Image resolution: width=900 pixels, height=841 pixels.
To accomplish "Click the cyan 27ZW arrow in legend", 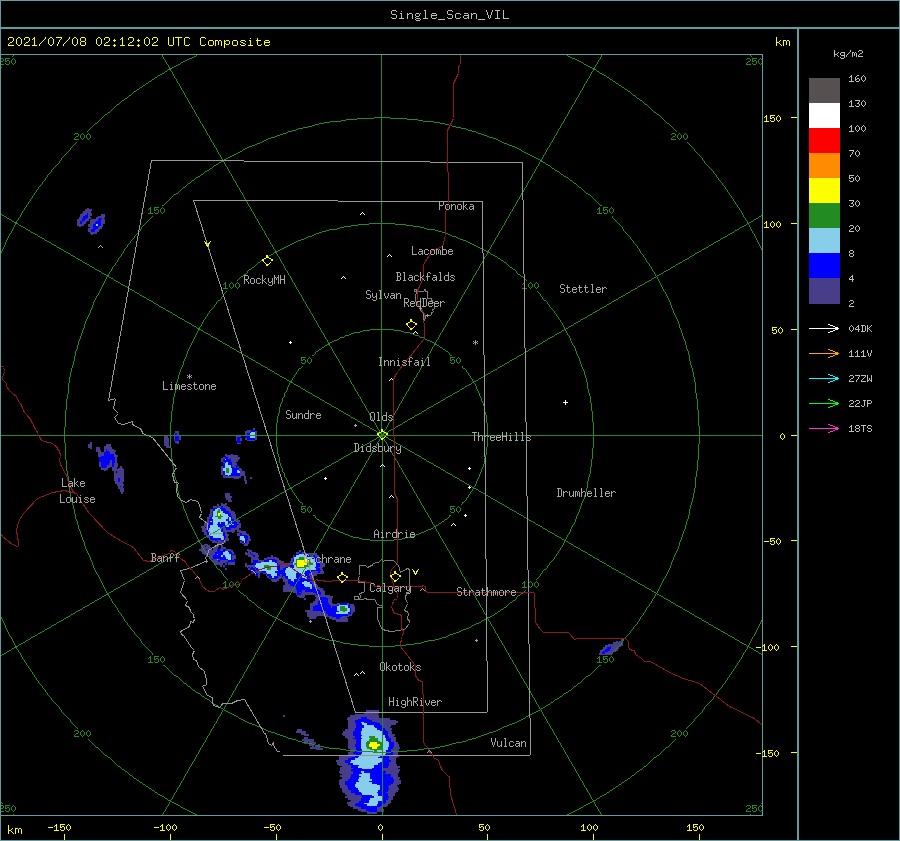I will (x=824, y=378).
